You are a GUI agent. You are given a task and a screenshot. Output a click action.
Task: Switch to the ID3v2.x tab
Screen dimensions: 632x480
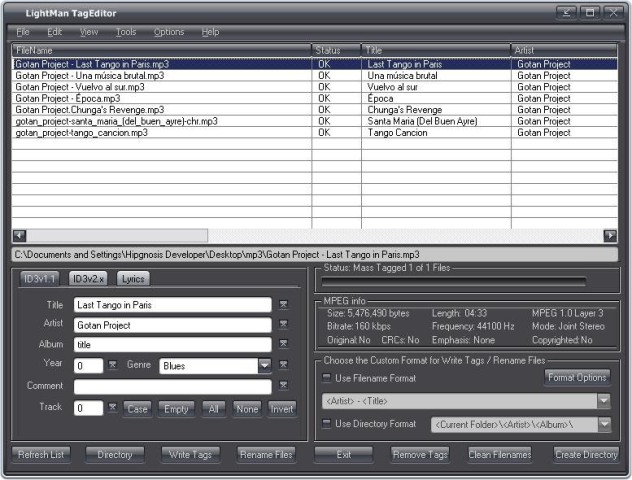coord(88,278)
